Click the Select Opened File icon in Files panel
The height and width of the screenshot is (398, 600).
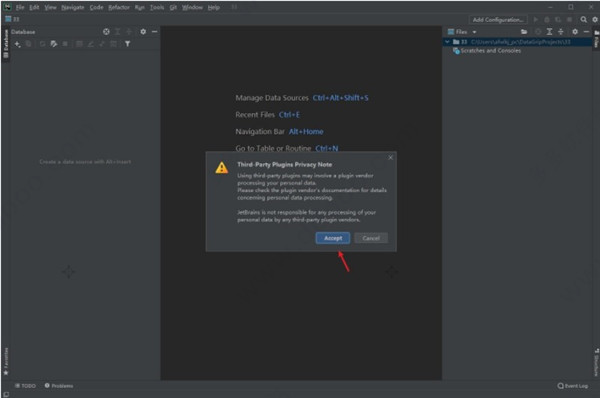coord(538,32)
